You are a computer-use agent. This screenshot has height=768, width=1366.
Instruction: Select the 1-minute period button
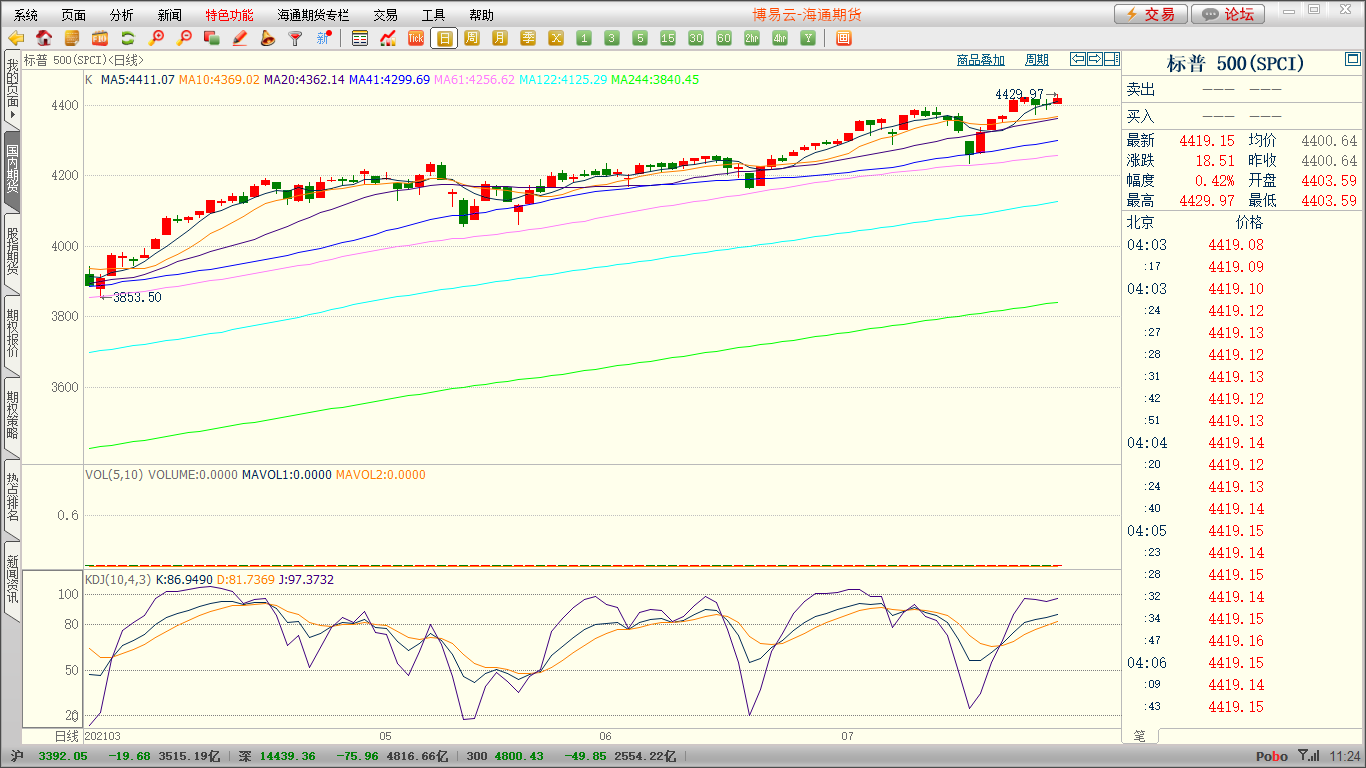click(584, 39)
